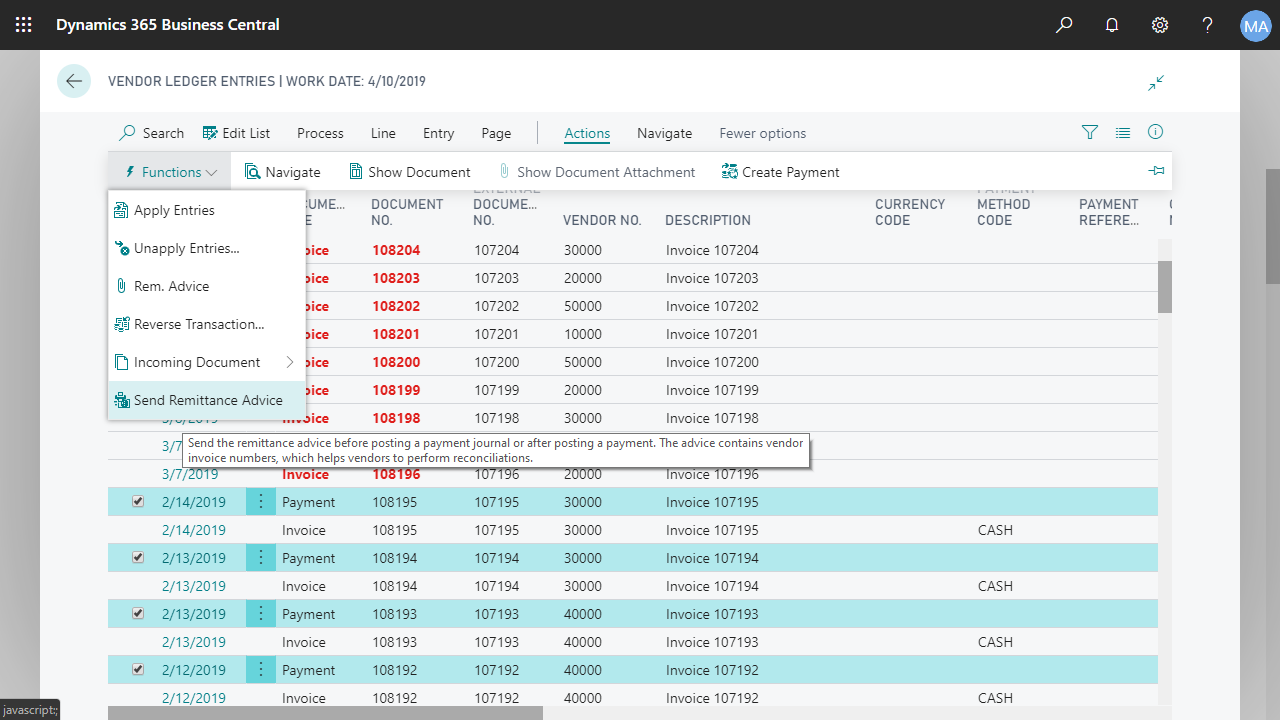
Task: Open the 2/14/2019 Invoice posting date link
Action: tap(194, 530)
